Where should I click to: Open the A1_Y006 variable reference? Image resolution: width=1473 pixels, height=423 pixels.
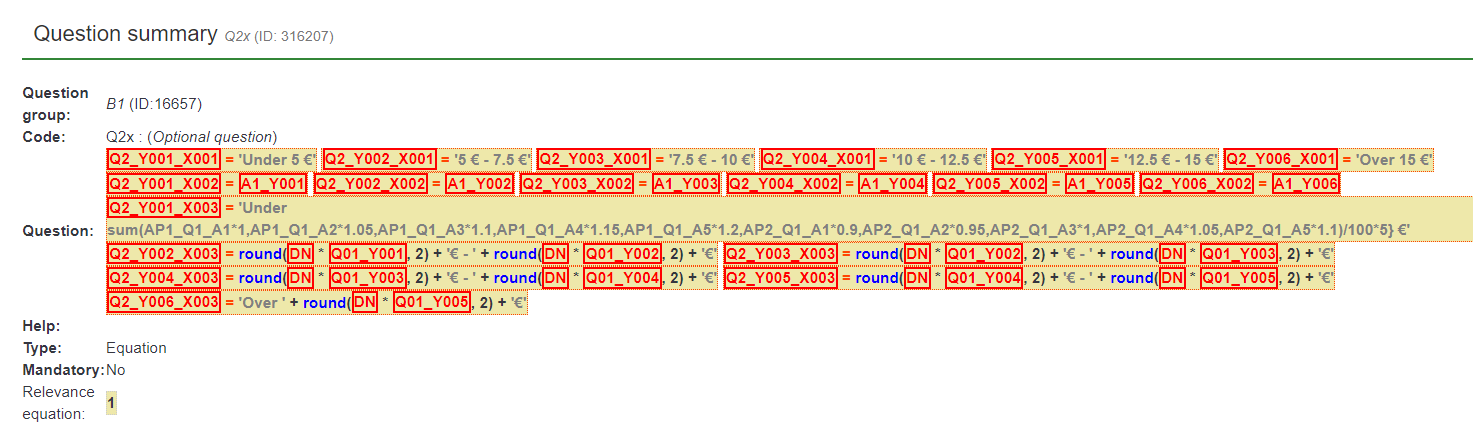tap(1306, 184)
